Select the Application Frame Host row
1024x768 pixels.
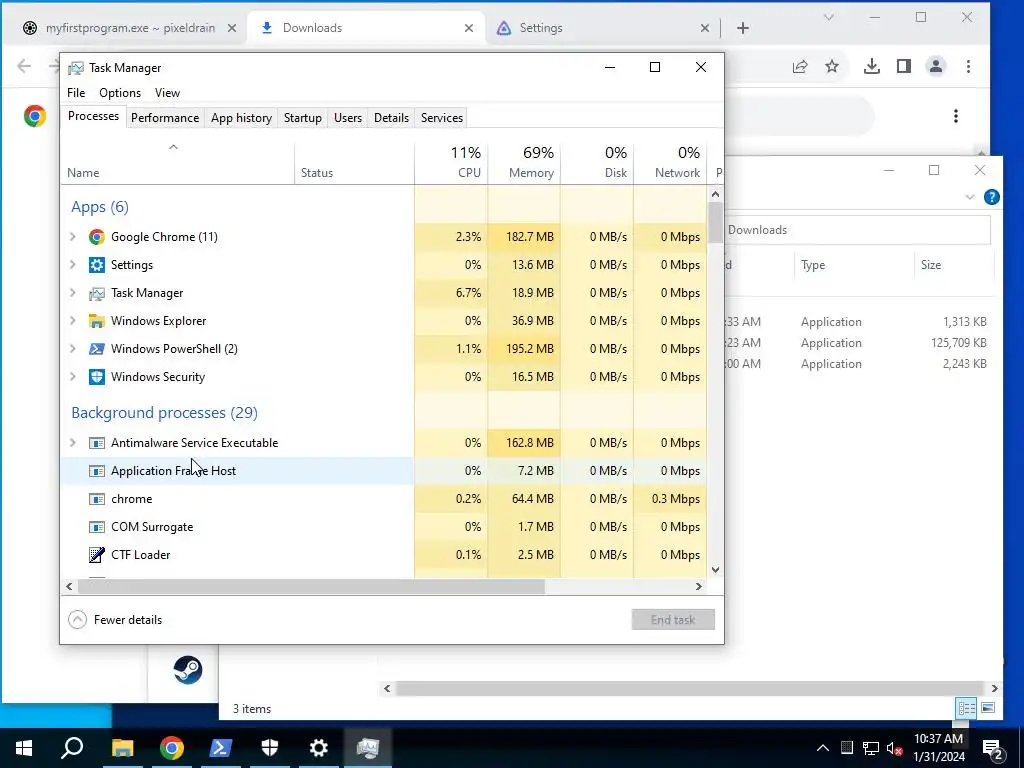pos(384,471)
